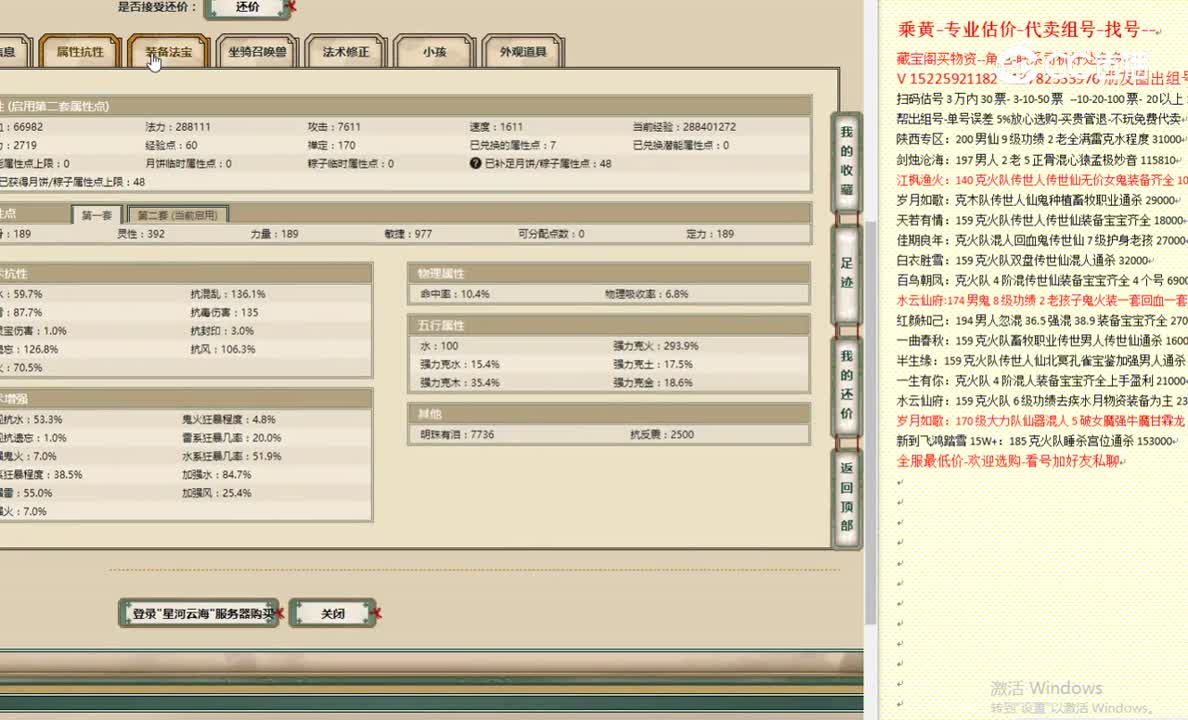Click the 灵性 : 392 stat
This screenshot has height=720, width=1188.
[141, 233]
